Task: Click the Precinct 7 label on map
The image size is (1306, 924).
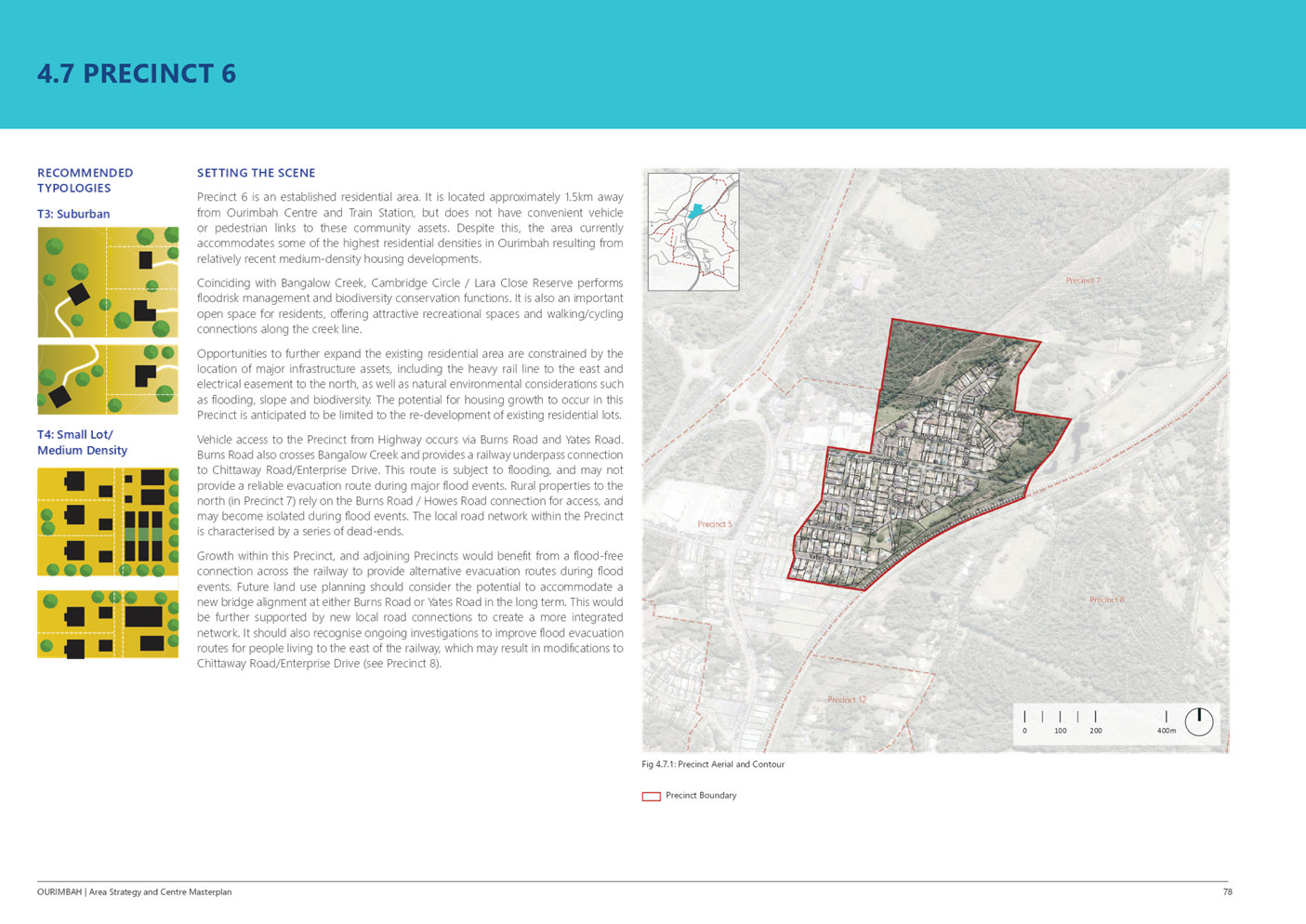Action: click(x=1082, y=280)
